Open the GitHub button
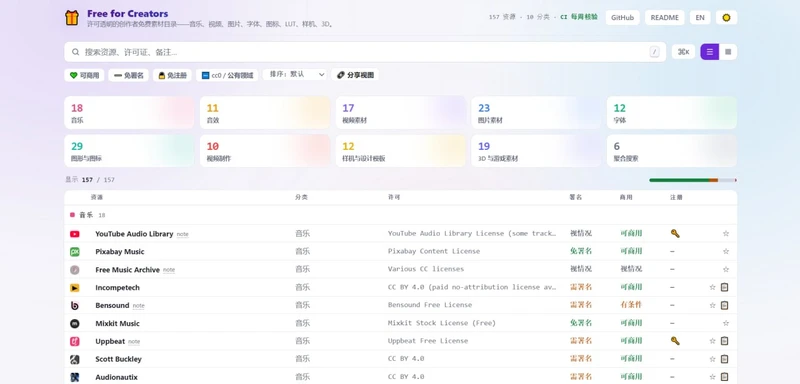The width and height of the screenshot is (800, 384). point(622,17)
